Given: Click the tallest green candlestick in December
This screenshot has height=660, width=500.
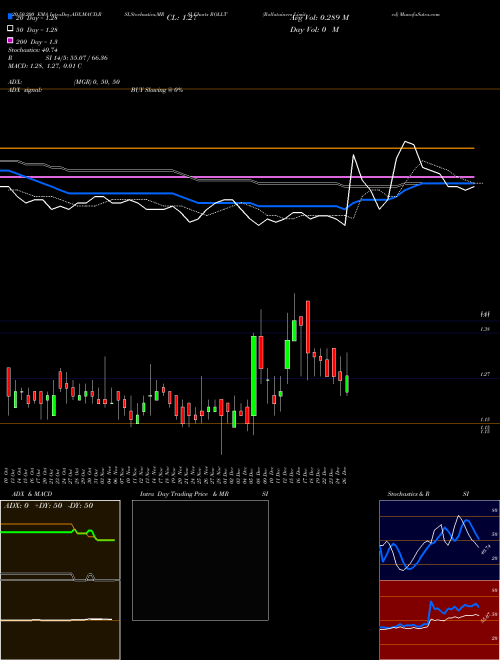Looking at the screenshot, I should [254, 376].
